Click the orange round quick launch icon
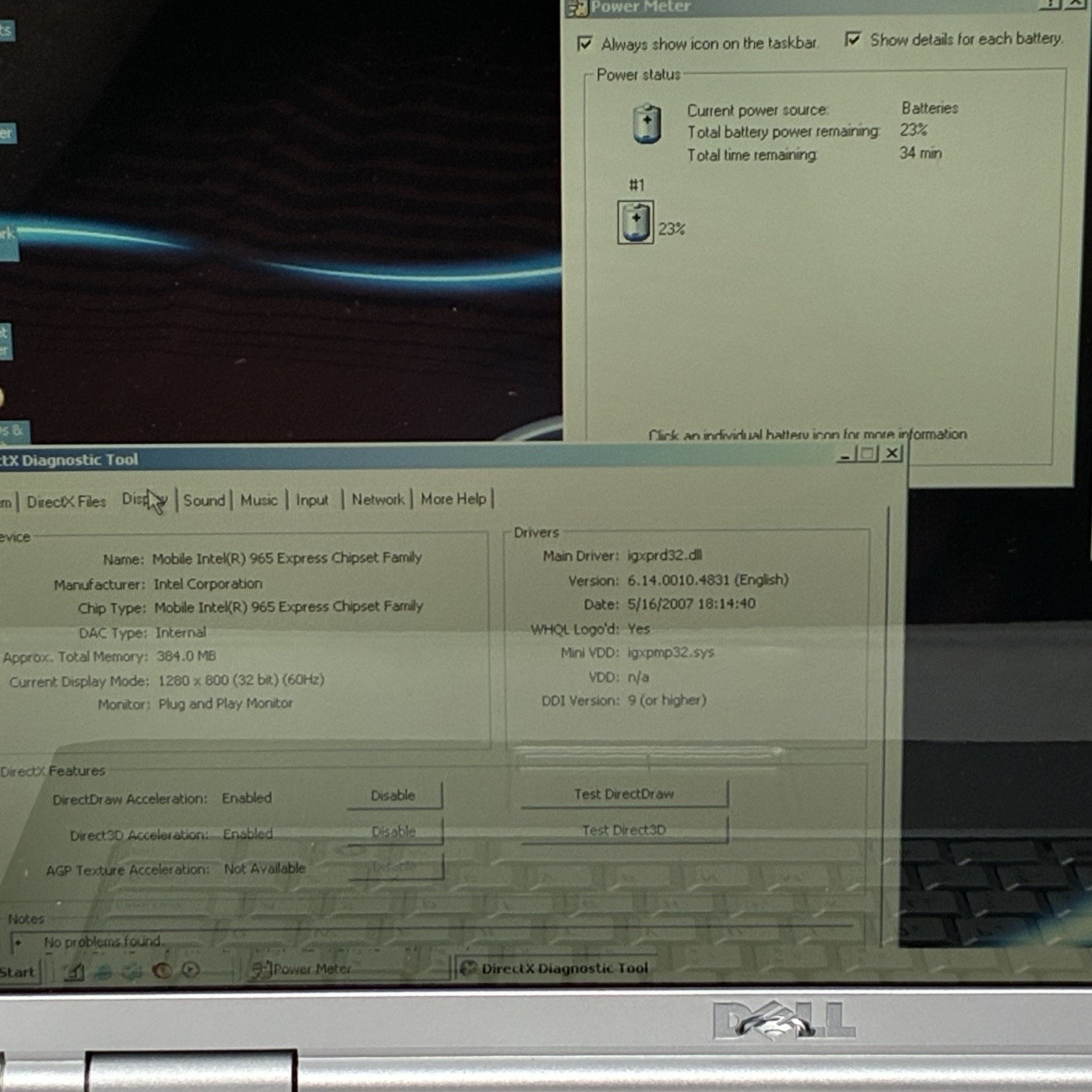This screenshot has width=1092, height=1092. click(x=162, y=971)
